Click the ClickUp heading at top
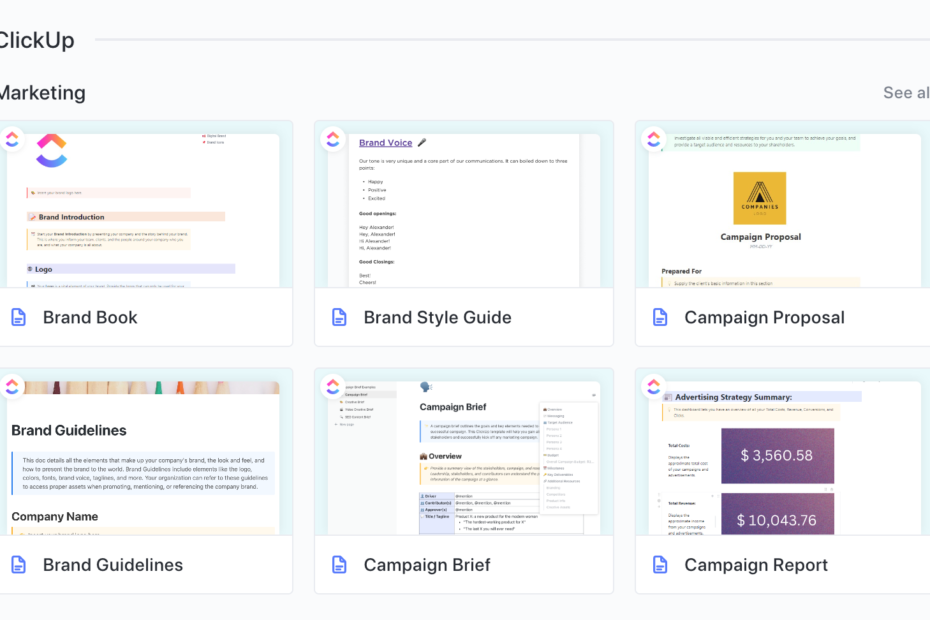 click(37, 40)
